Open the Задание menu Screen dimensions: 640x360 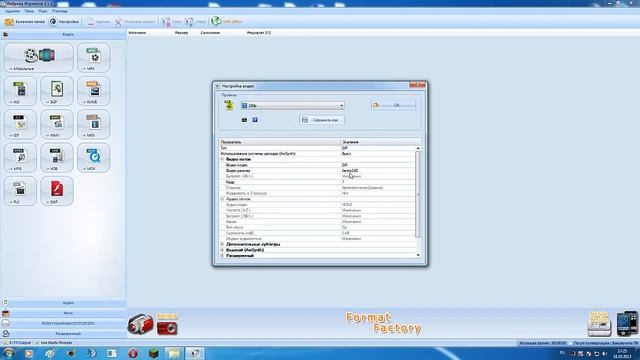(x=12, y=11)
